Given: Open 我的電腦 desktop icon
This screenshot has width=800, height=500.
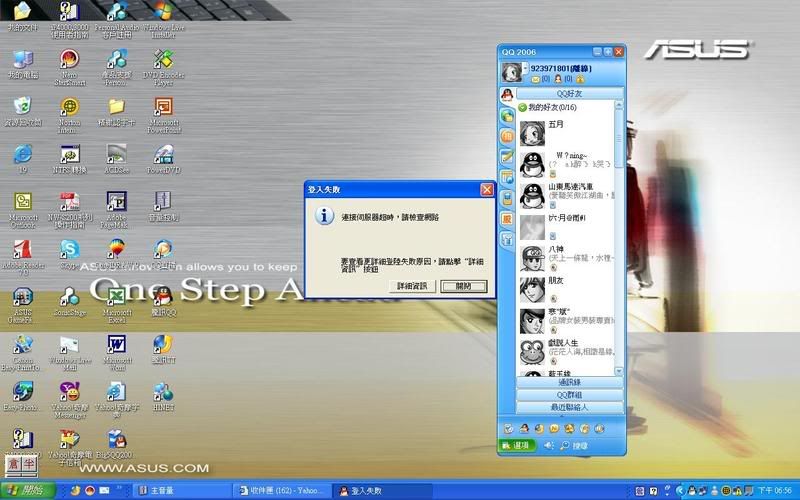Looking at the screenshot, I should click(22, 64).
